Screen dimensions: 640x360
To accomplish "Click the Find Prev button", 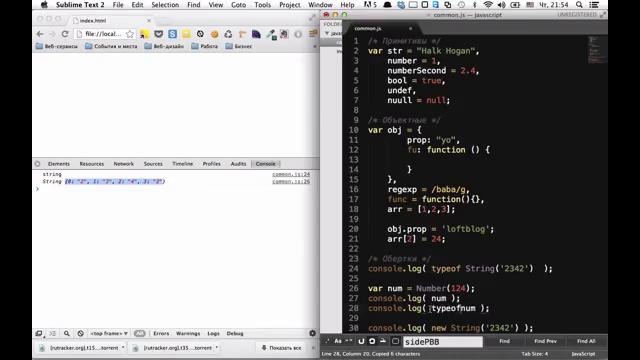I will (545, 341).
